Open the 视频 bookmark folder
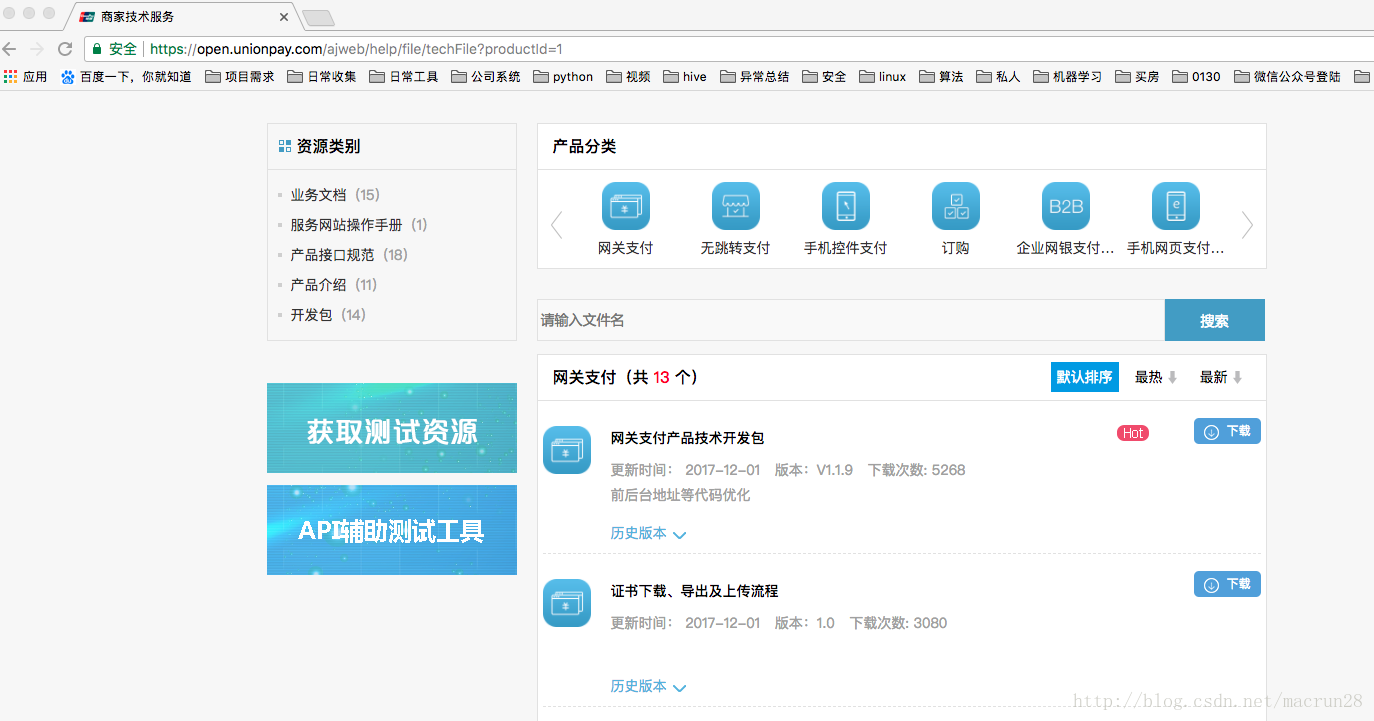This screenshot has height=721, width=1374. point(628,76)
